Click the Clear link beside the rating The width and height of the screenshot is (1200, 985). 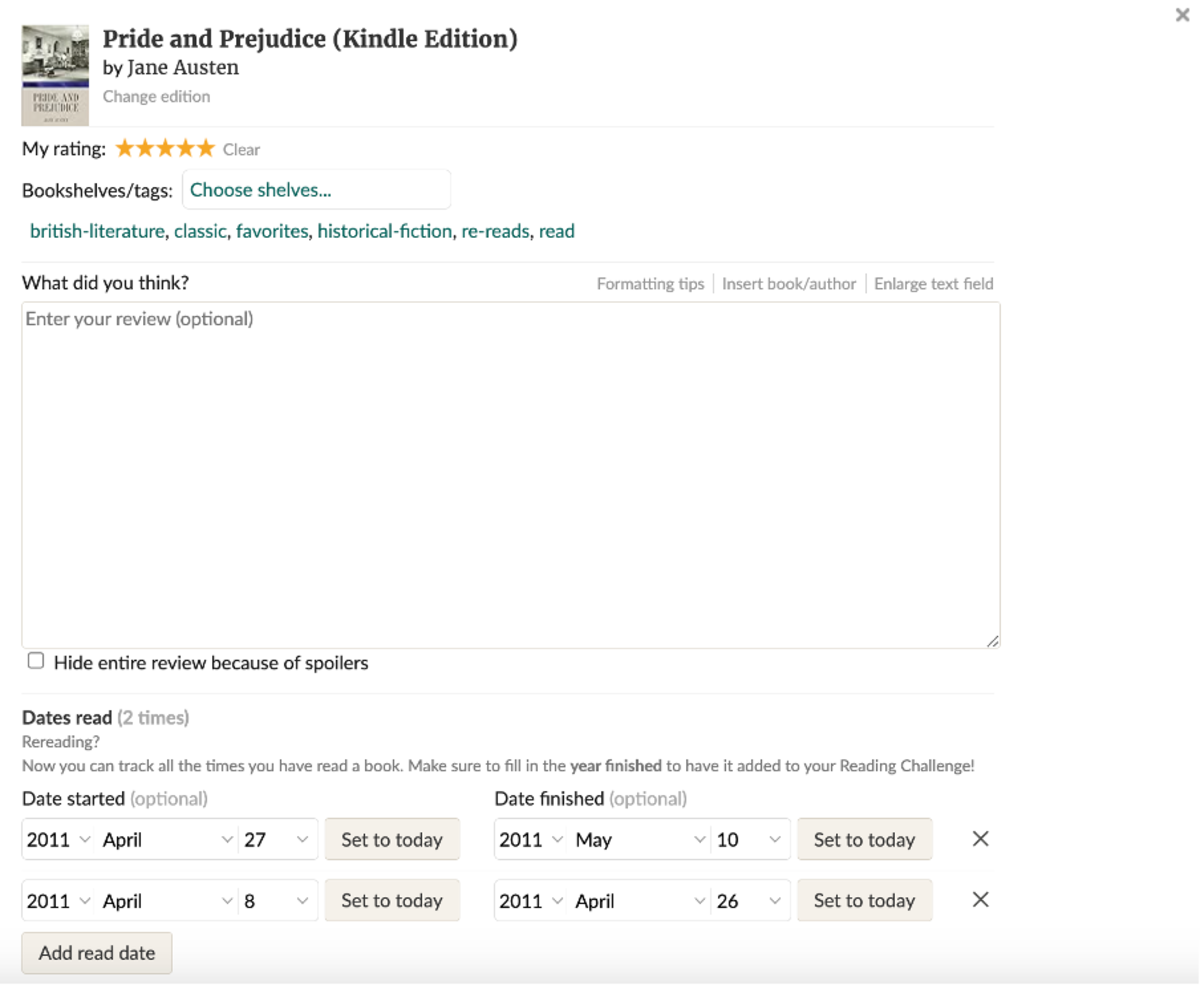pos(241,149)
